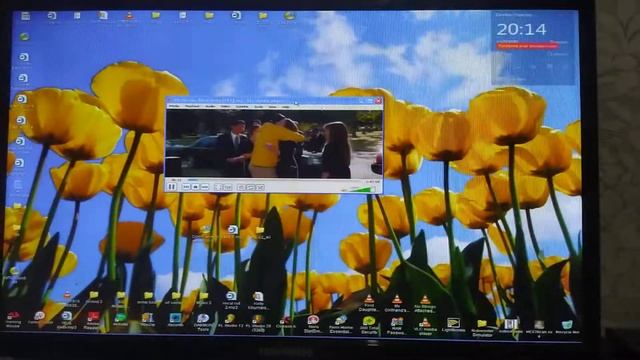Screen dimensions: 640x360
Task: Select the folder icon below VLC window
Action: pos(260,231)
